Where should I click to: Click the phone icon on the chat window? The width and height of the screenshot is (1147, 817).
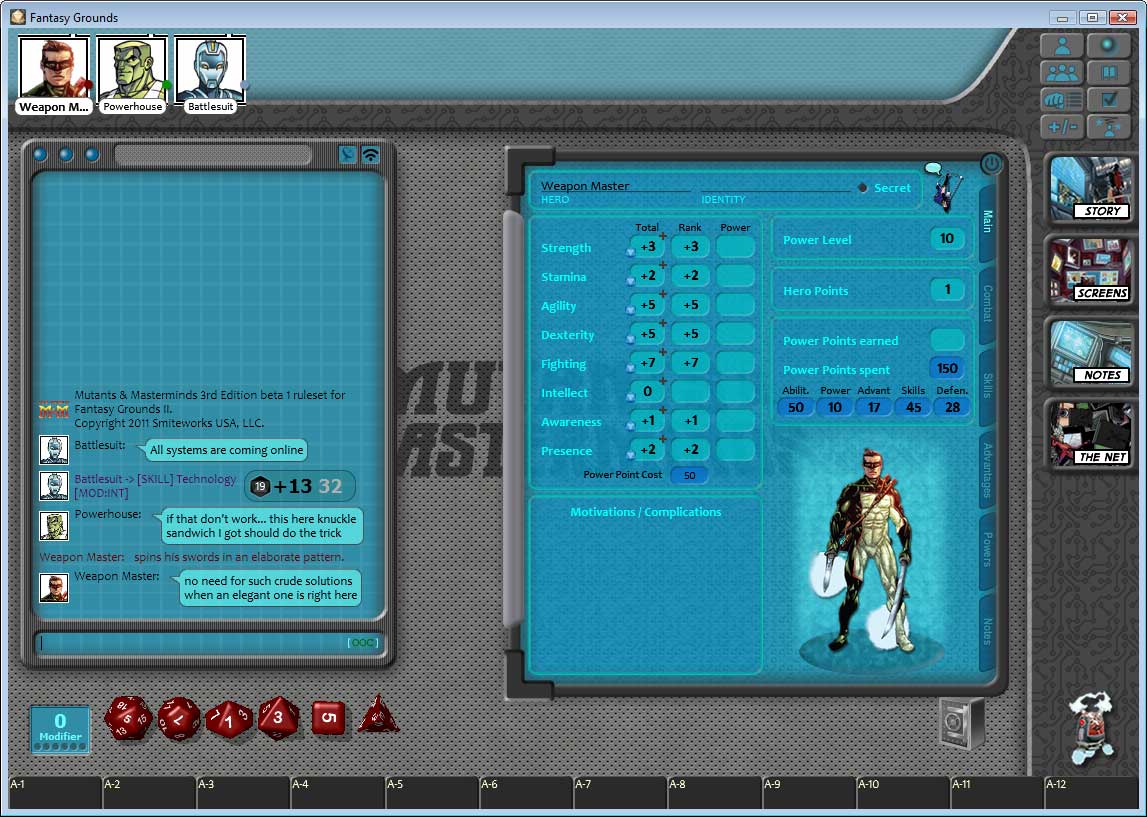[x=347, y=154]
